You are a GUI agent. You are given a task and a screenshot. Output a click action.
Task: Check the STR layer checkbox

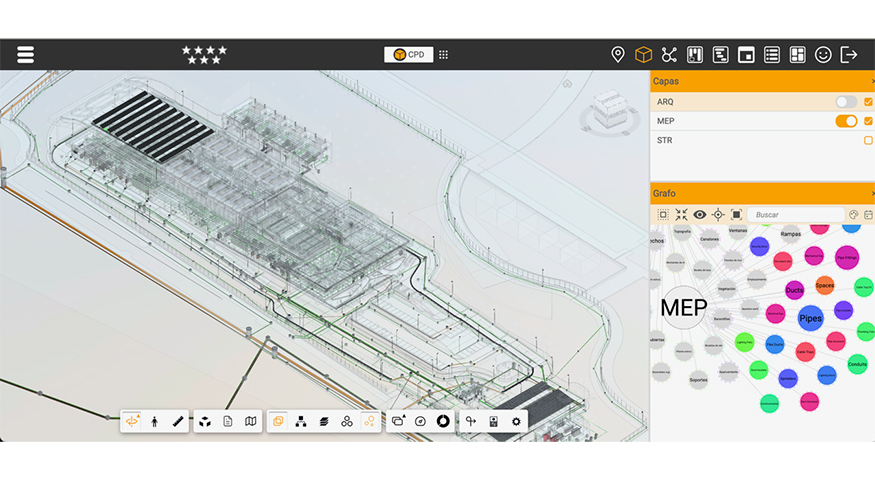pos(868,140)
